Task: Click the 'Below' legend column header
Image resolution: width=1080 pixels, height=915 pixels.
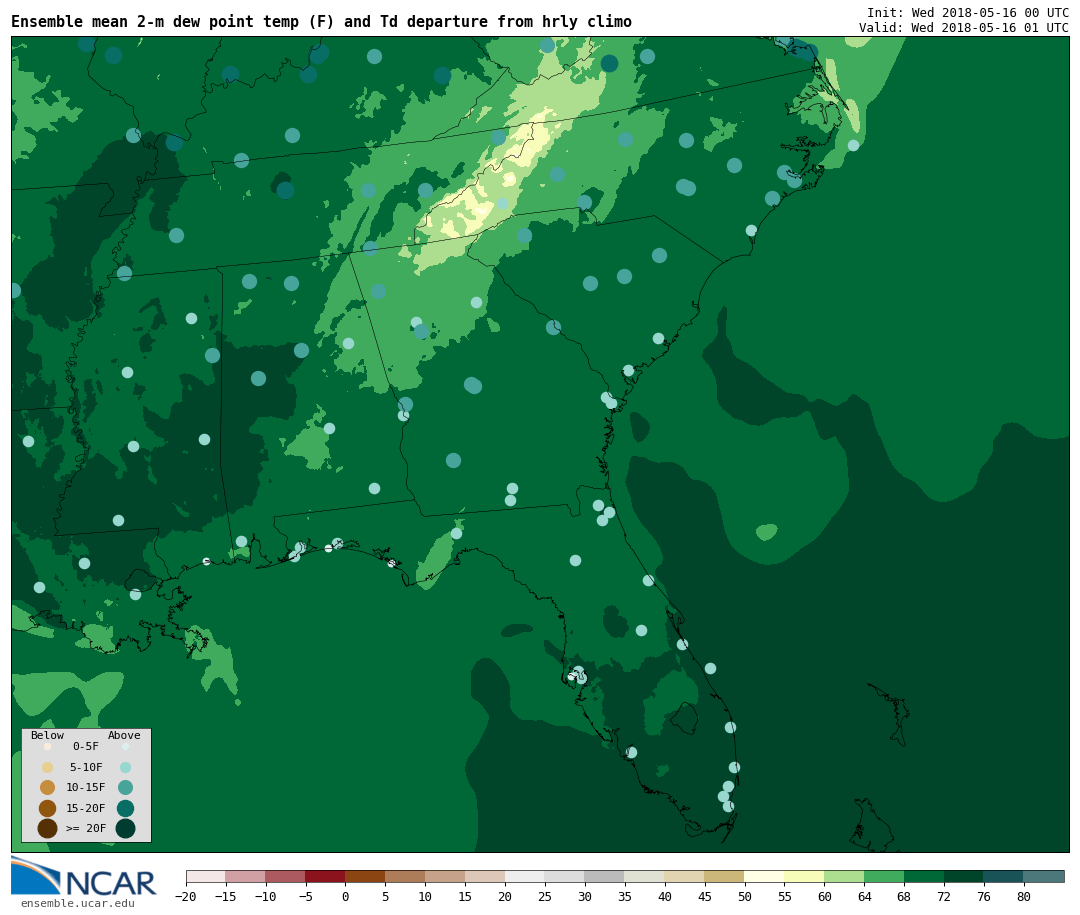Action: (x=47, y=735)
